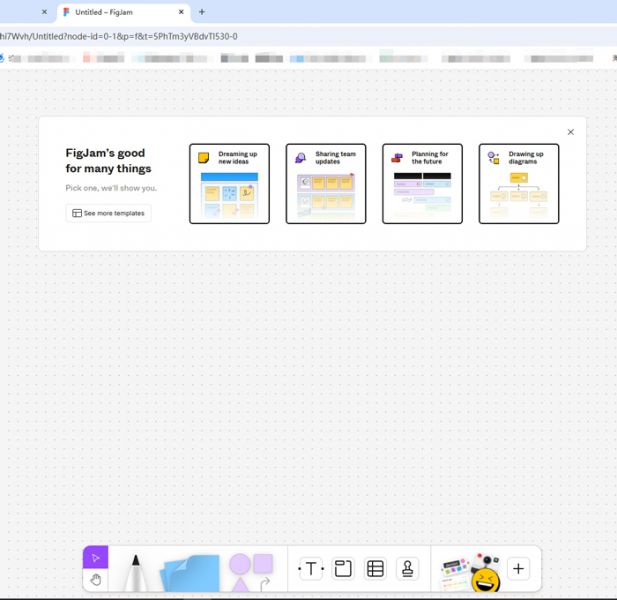
Task: Pick the marker pen tool
Action: tap(135, 572)
